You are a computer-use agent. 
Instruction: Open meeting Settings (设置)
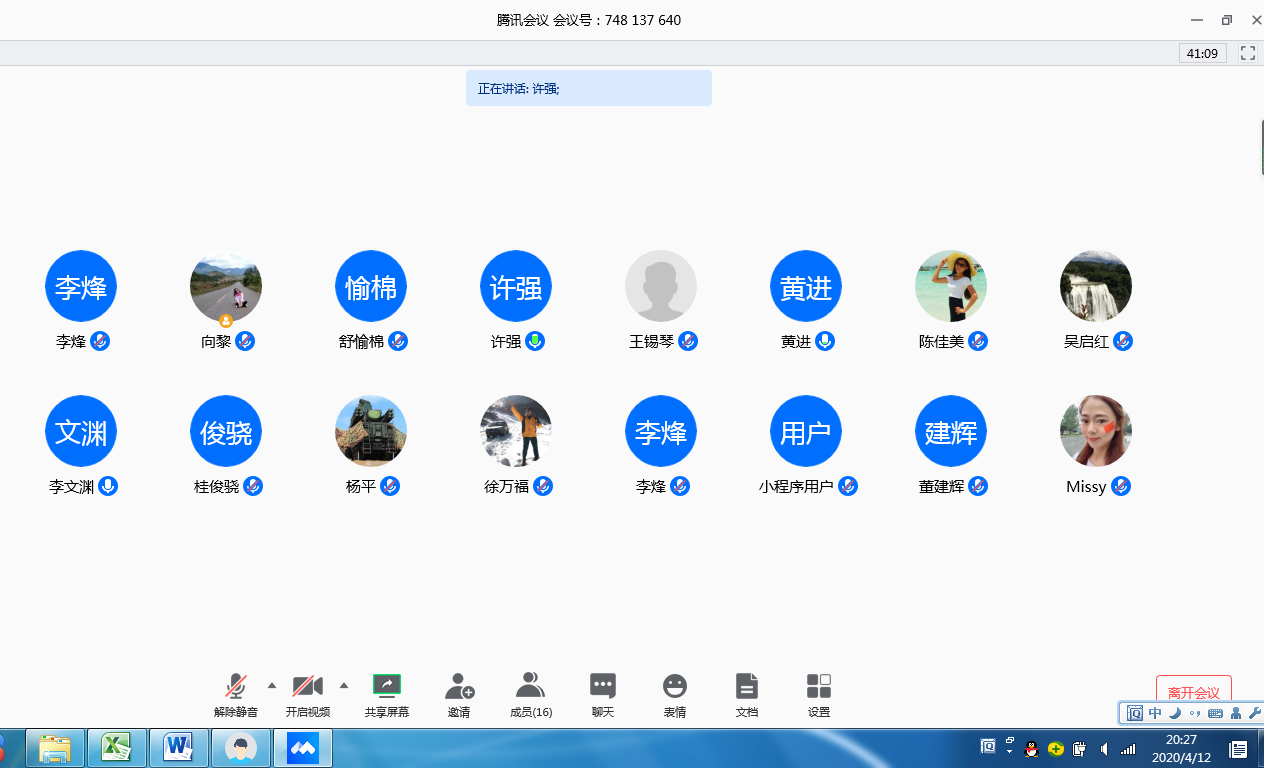[818, 694]
